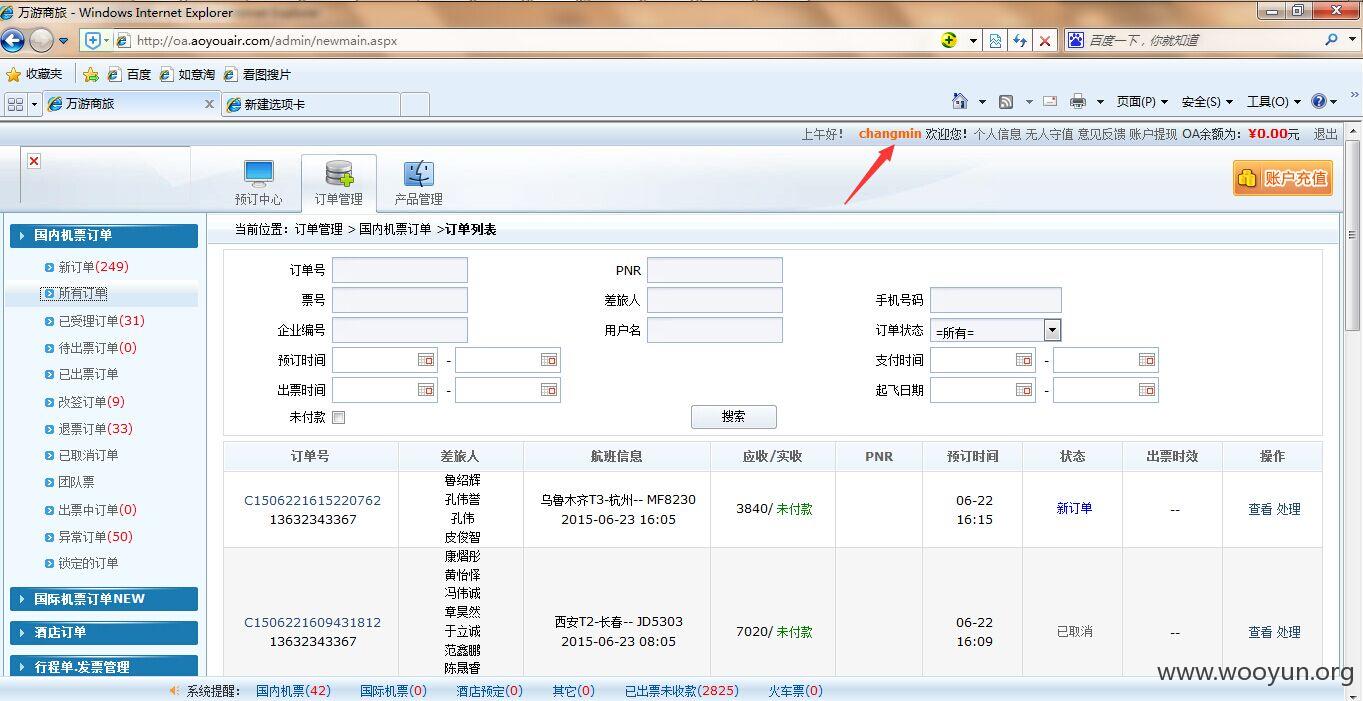Open the tab list dropdown arrow
The width and height of the screenshot is (1363, 701).
tap(35, 104)
